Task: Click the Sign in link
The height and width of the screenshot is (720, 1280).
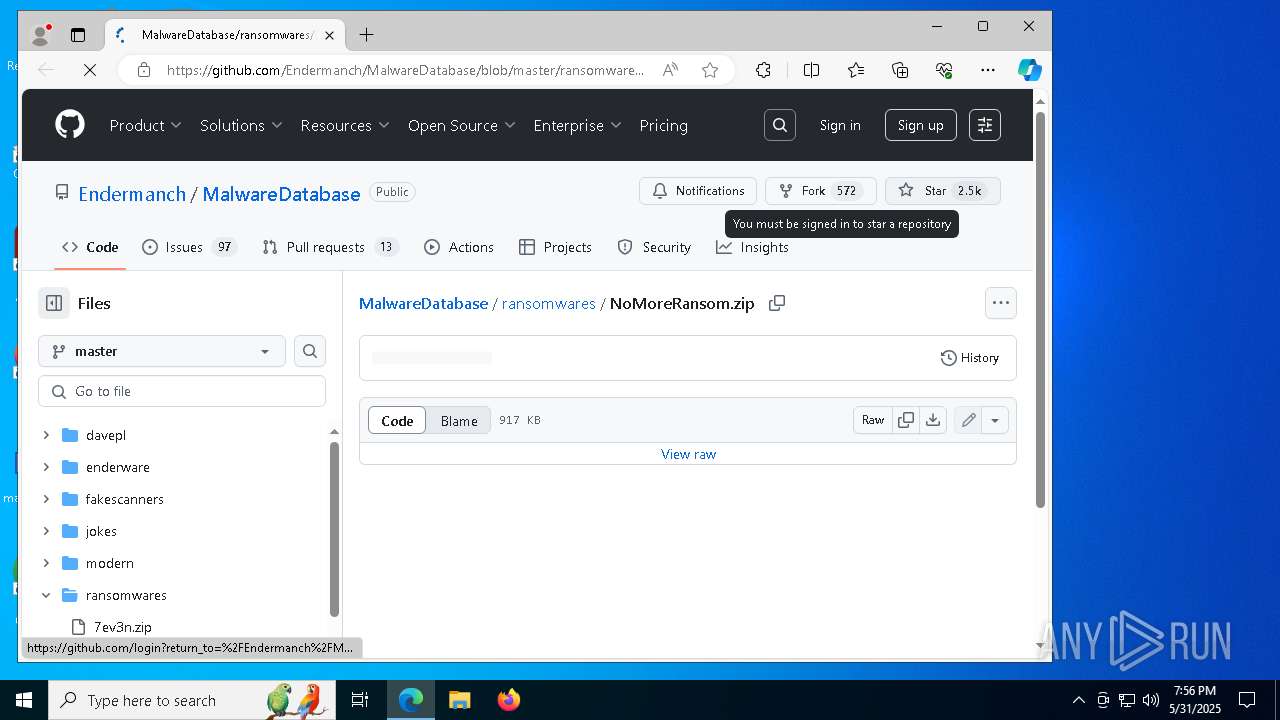Action: [840, 125]
